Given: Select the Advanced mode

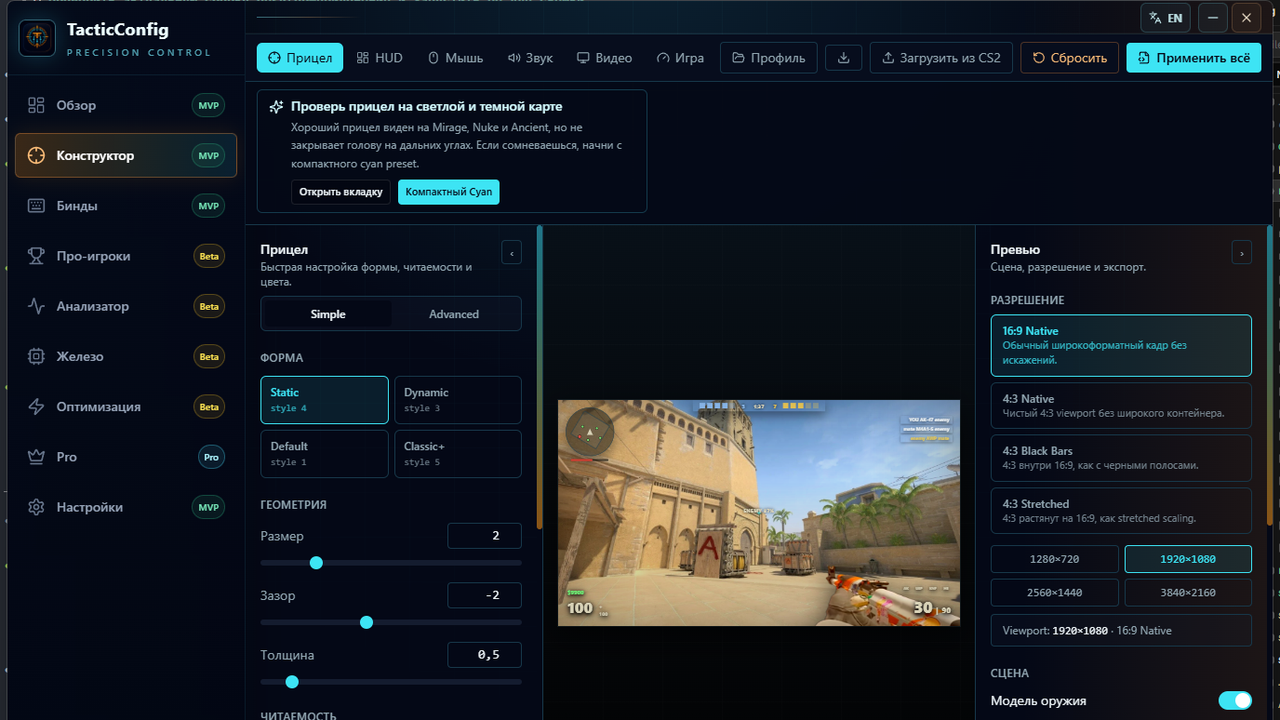Looking at the screenshot, I should 454,314.
